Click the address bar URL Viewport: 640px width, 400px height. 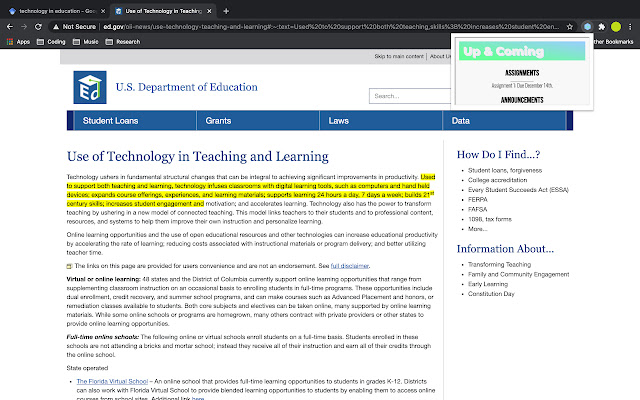pos(331,27)
